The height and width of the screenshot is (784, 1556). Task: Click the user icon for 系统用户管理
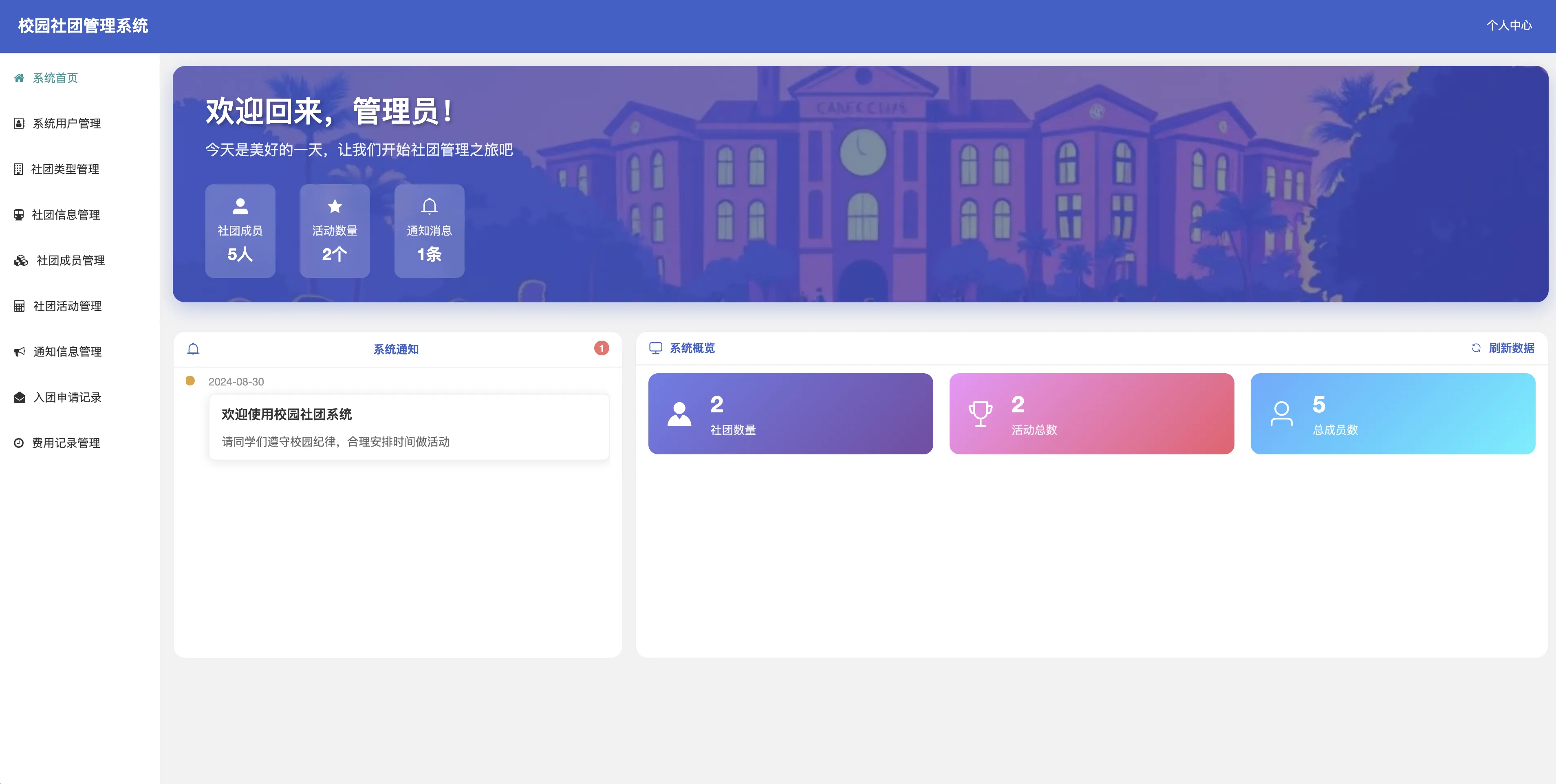tap(19, 123)
